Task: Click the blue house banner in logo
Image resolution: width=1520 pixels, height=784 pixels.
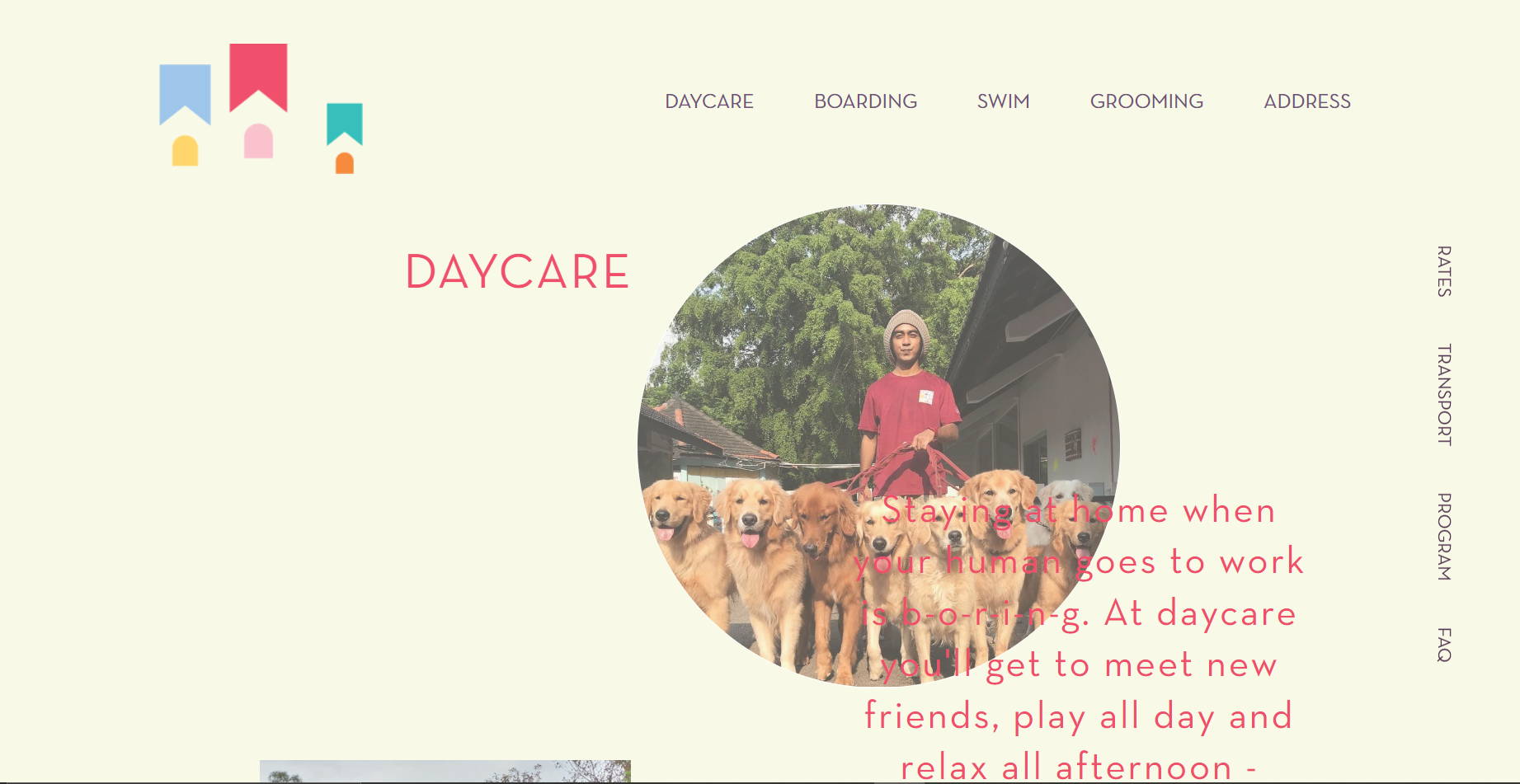Action: pyautogui.click(x=185, y=94)
